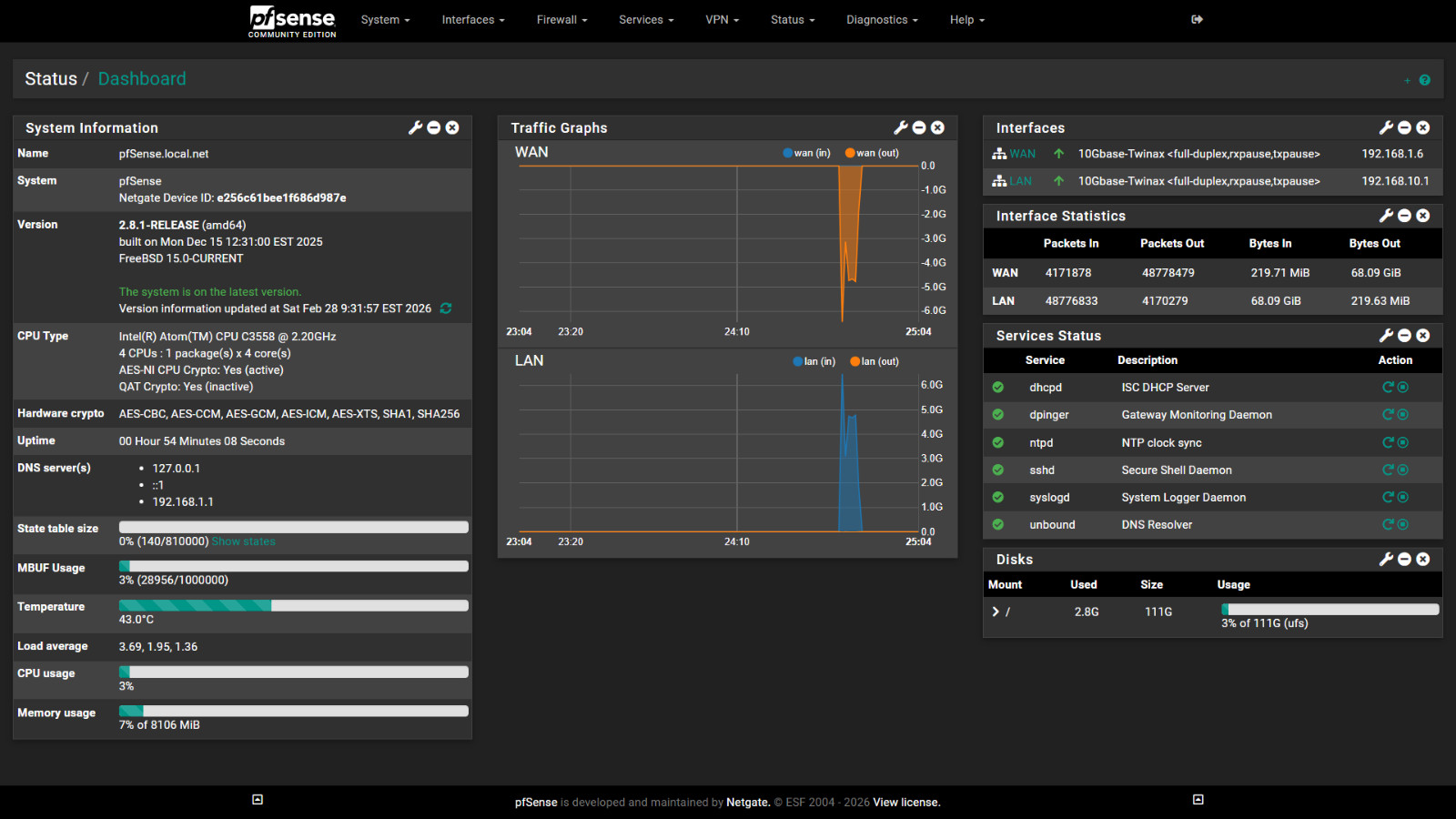Open the Diagnostics dropdown menu
Viewport: 1456px width, 819px height.
coord(881,20)
